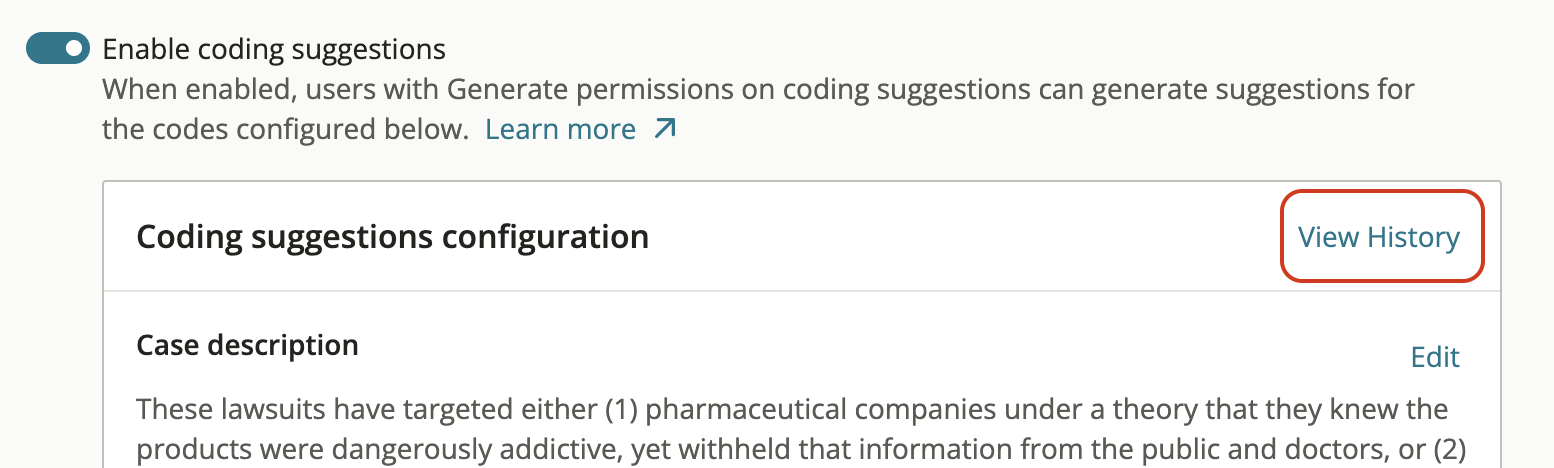Screen dimensions: 1554x468
Task: Click the help text line 'the codes configured below'
Action: 286,130
